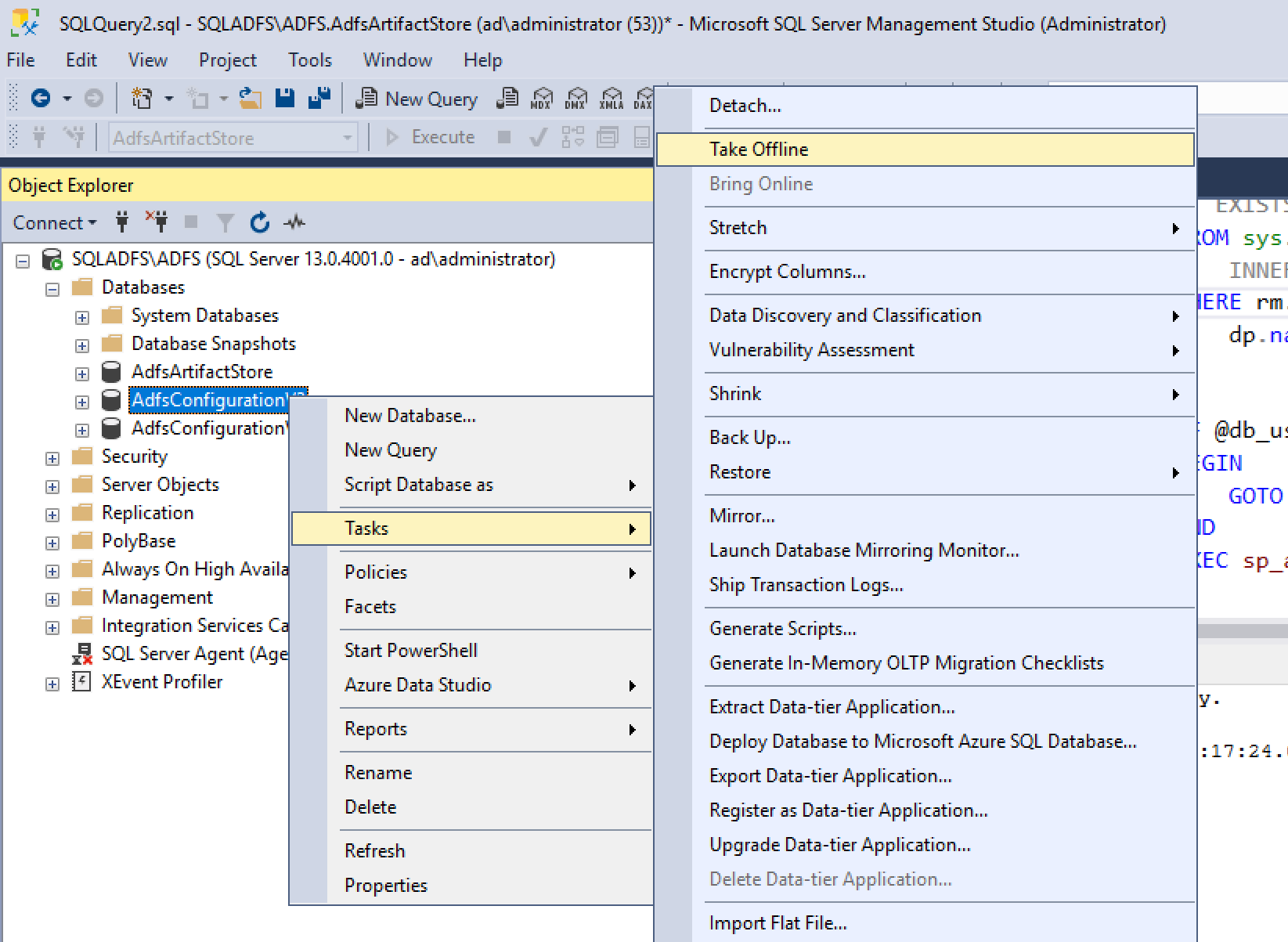Open the Edit menu
1288x942 pixels.
tap(81, 60)
